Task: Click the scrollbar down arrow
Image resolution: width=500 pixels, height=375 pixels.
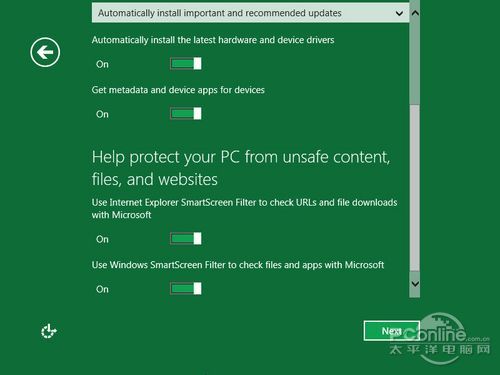Action: [x=415, y=284]
